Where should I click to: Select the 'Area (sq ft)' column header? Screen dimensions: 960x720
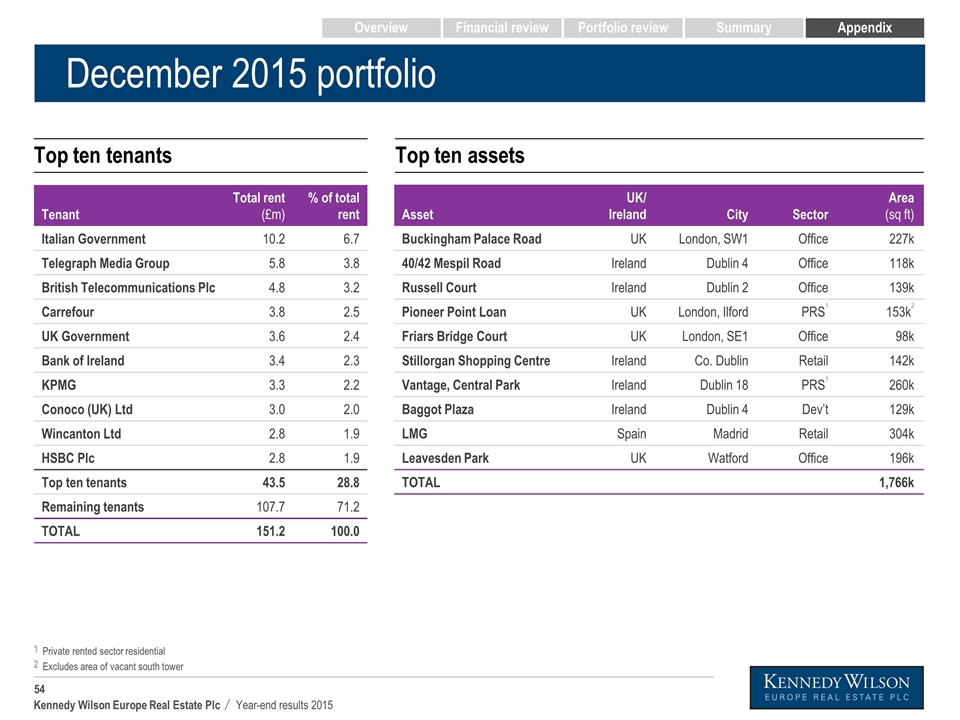pos(899,206)
